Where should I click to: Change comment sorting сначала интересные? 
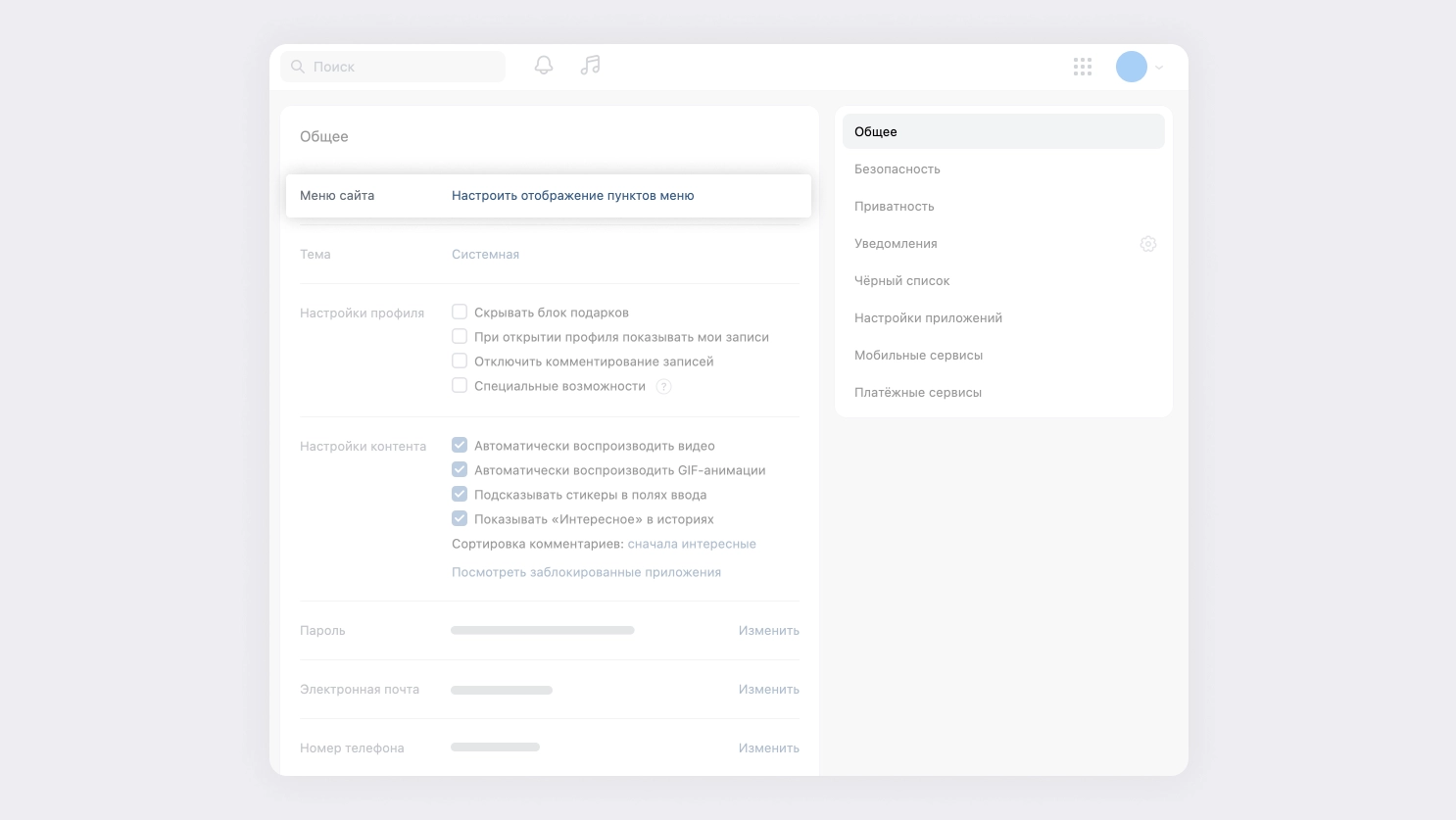pyautogui.click(x=692, y=544)
